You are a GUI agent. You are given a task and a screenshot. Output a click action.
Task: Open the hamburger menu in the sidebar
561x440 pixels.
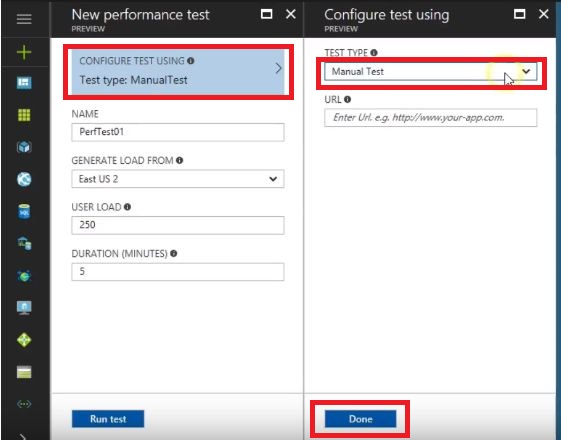24,19
